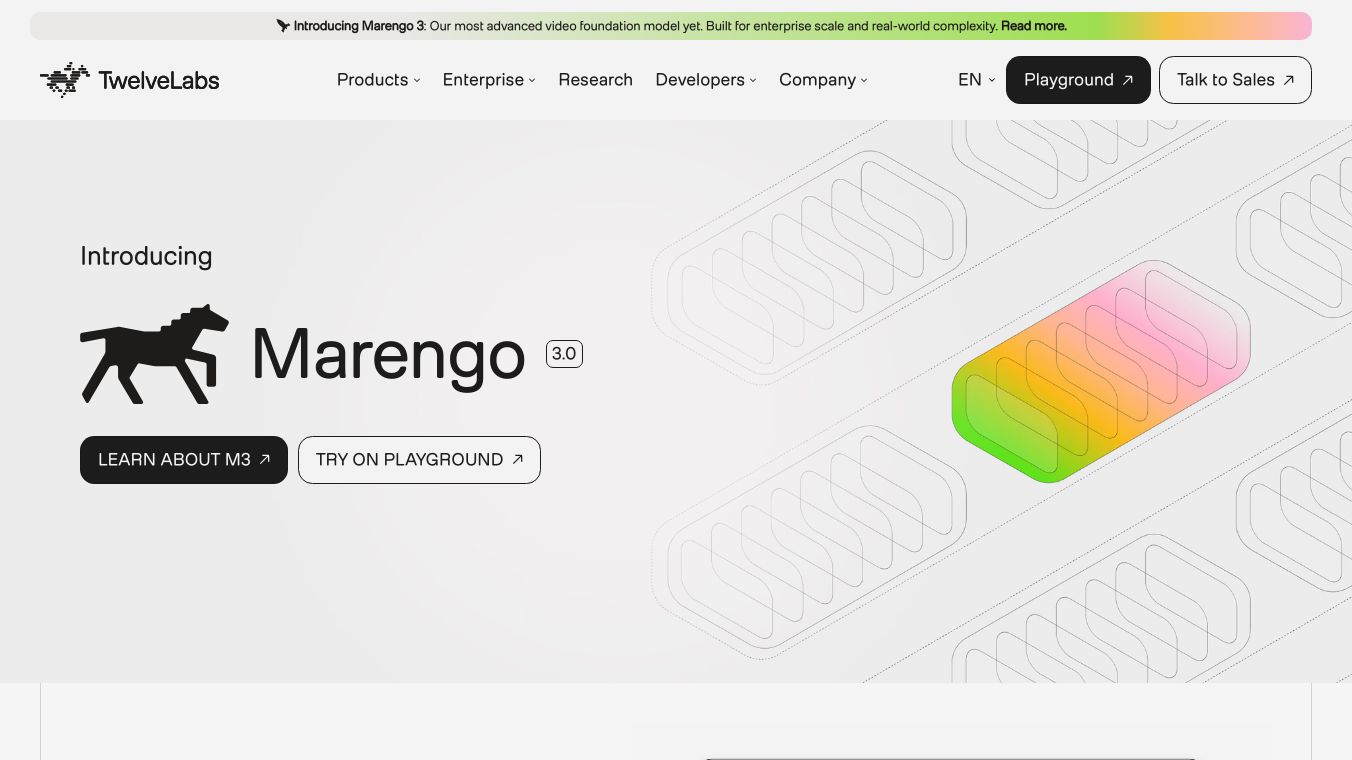Click the arrow icon on Playground button

coord(1128,80)
